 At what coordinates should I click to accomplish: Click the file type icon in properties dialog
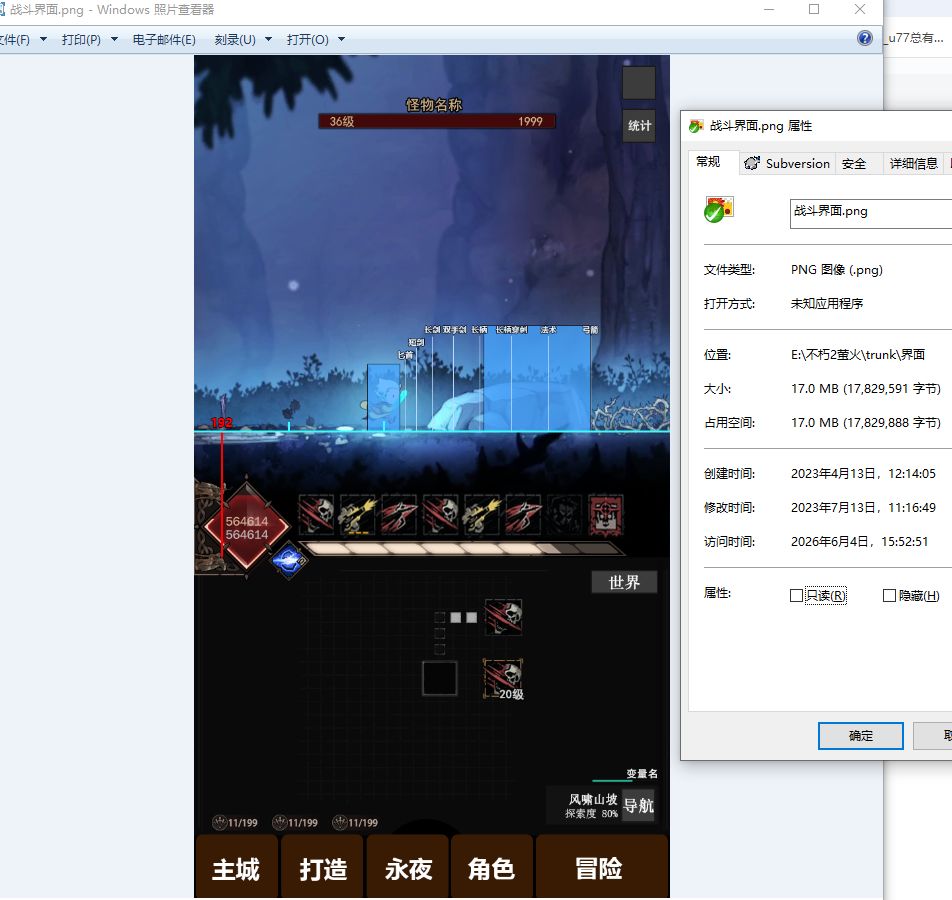coord(719,210)
